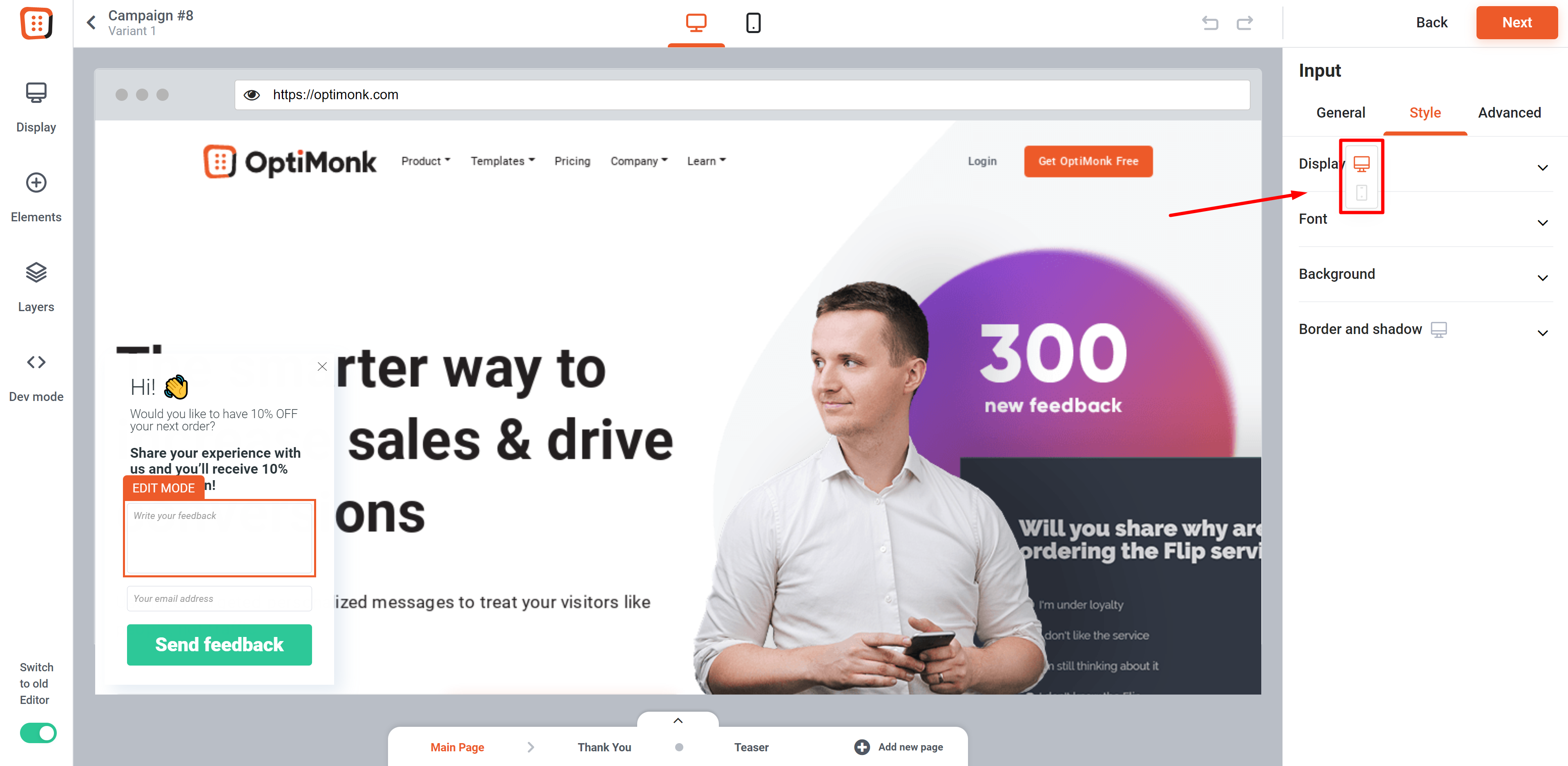Viewport: 1568px width, 766px height.
Task: Open the Display panel in left sidebar
Action: (36, 107)
